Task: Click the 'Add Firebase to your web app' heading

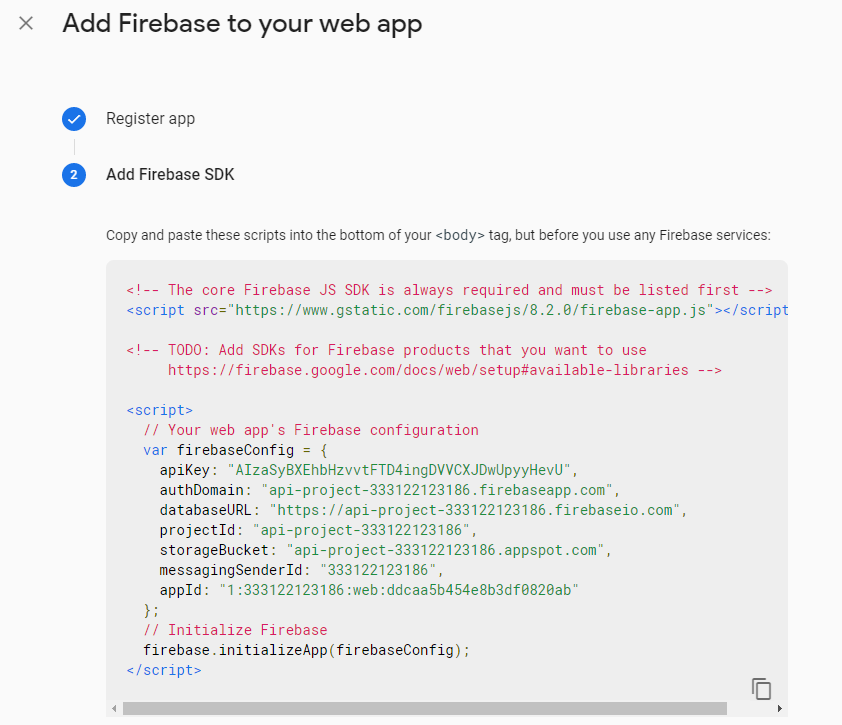Action: click(242, 24)
